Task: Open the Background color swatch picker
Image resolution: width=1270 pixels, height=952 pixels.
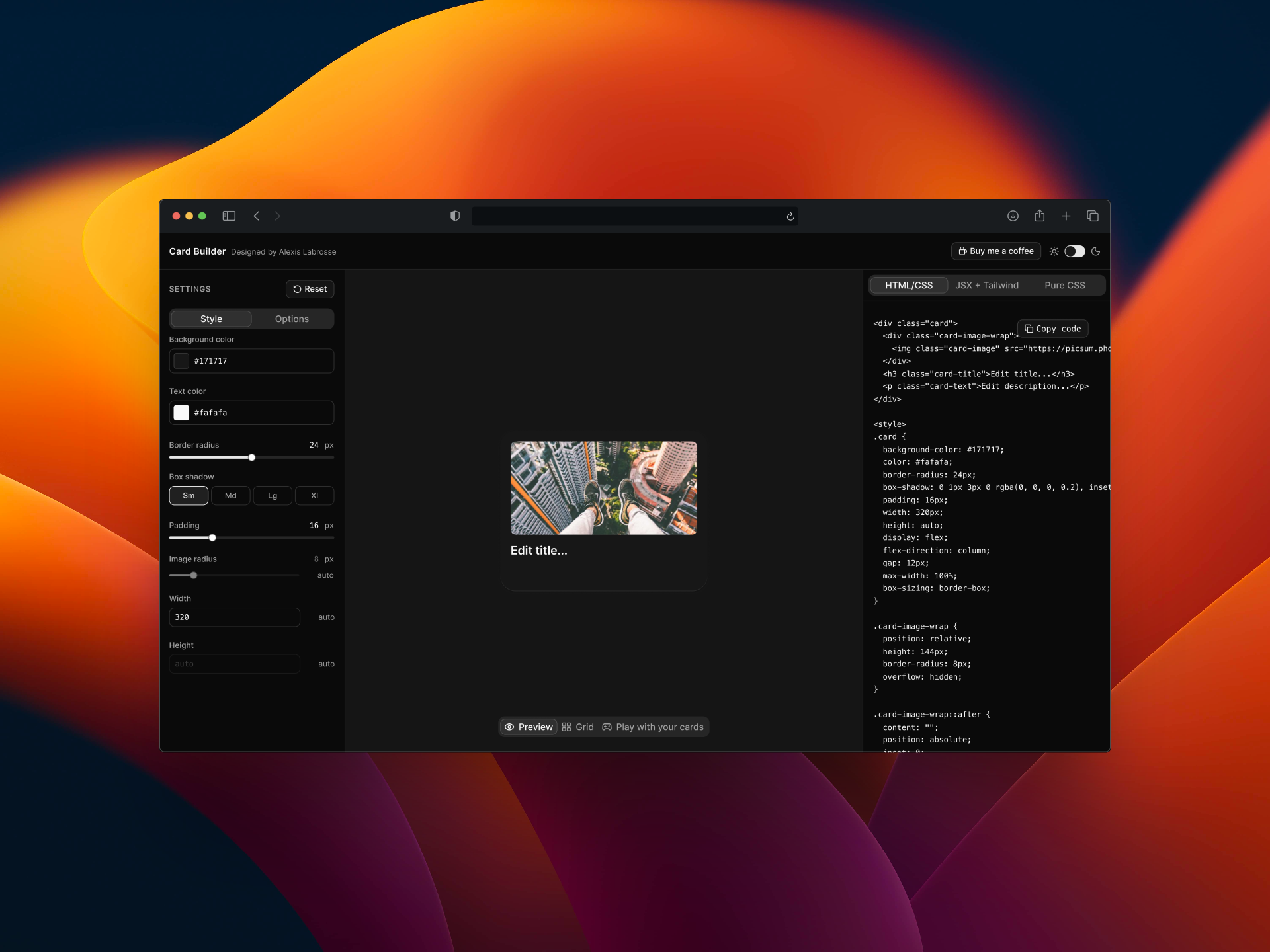Action: tap(181, 361)
